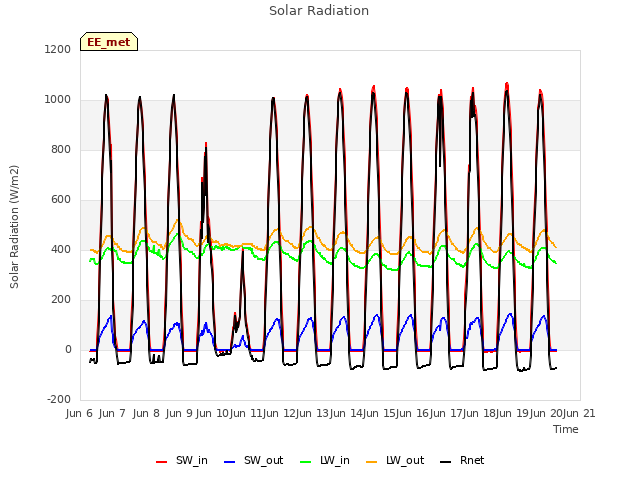Image resolution: width=640 pixels, height=480 pixels.
Task: Click the Solar Radiation chart title
Action: click(x=319, y=11)
